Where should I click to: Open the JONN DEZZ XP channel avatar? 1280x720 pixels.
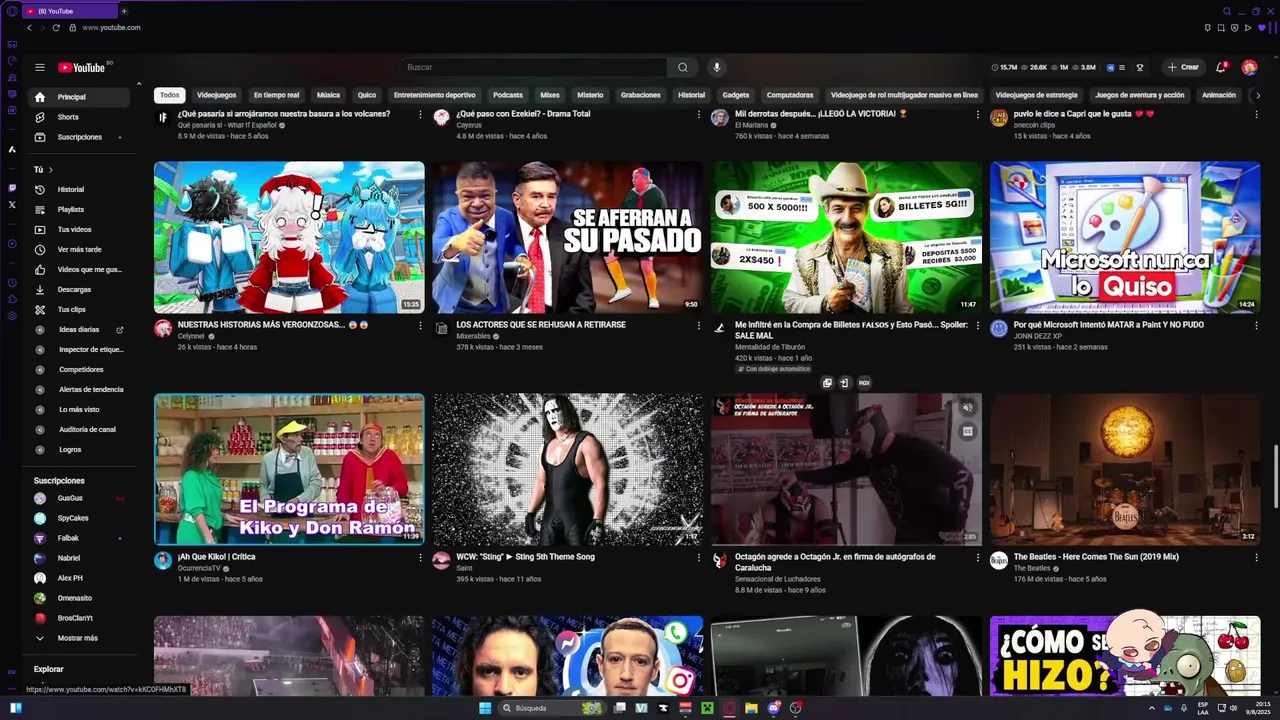point(998,328)
